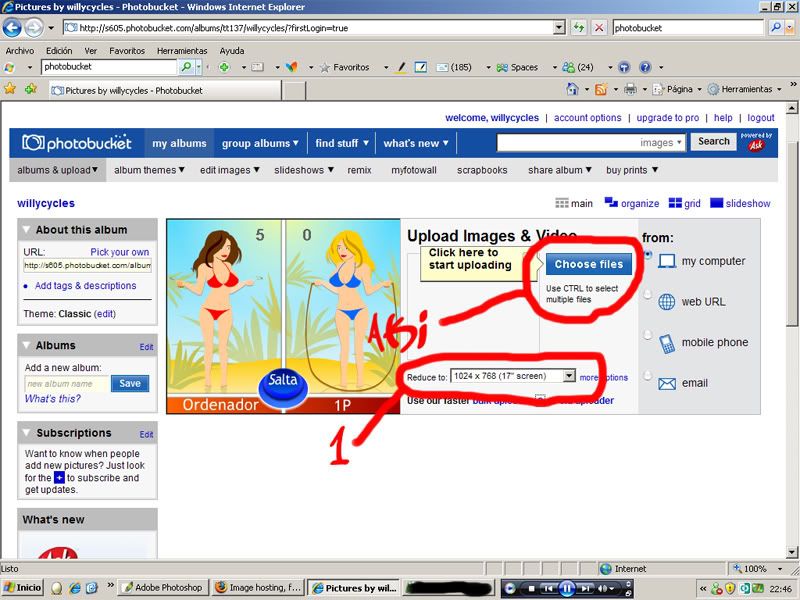Open the Herramientas menu in the menu bar
Viewport: 800px width, 600px height.
coord(182,51)
